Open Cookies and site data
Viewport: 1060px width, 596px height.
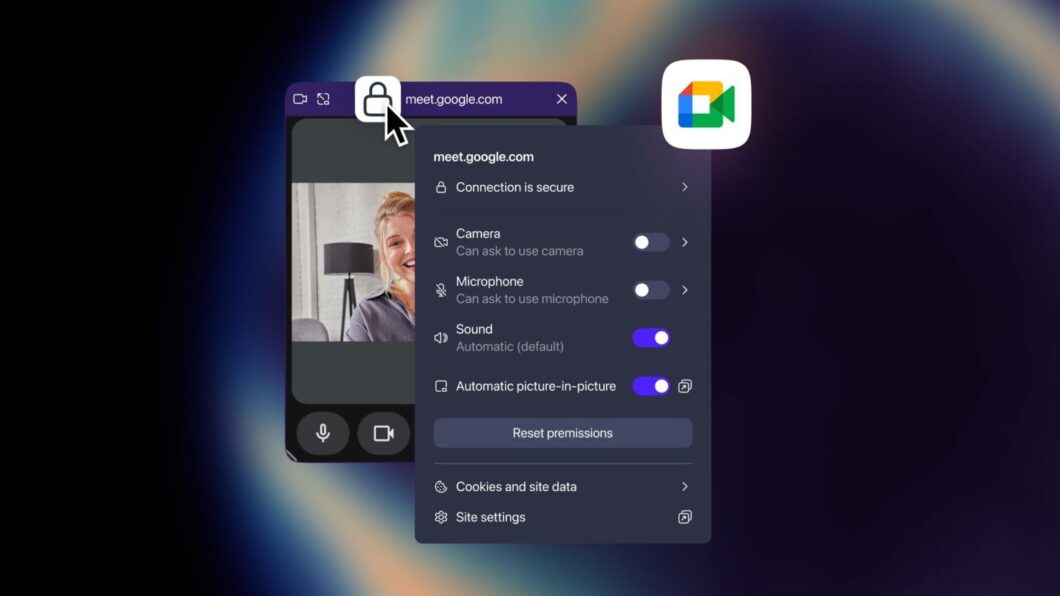coord(516,487)
